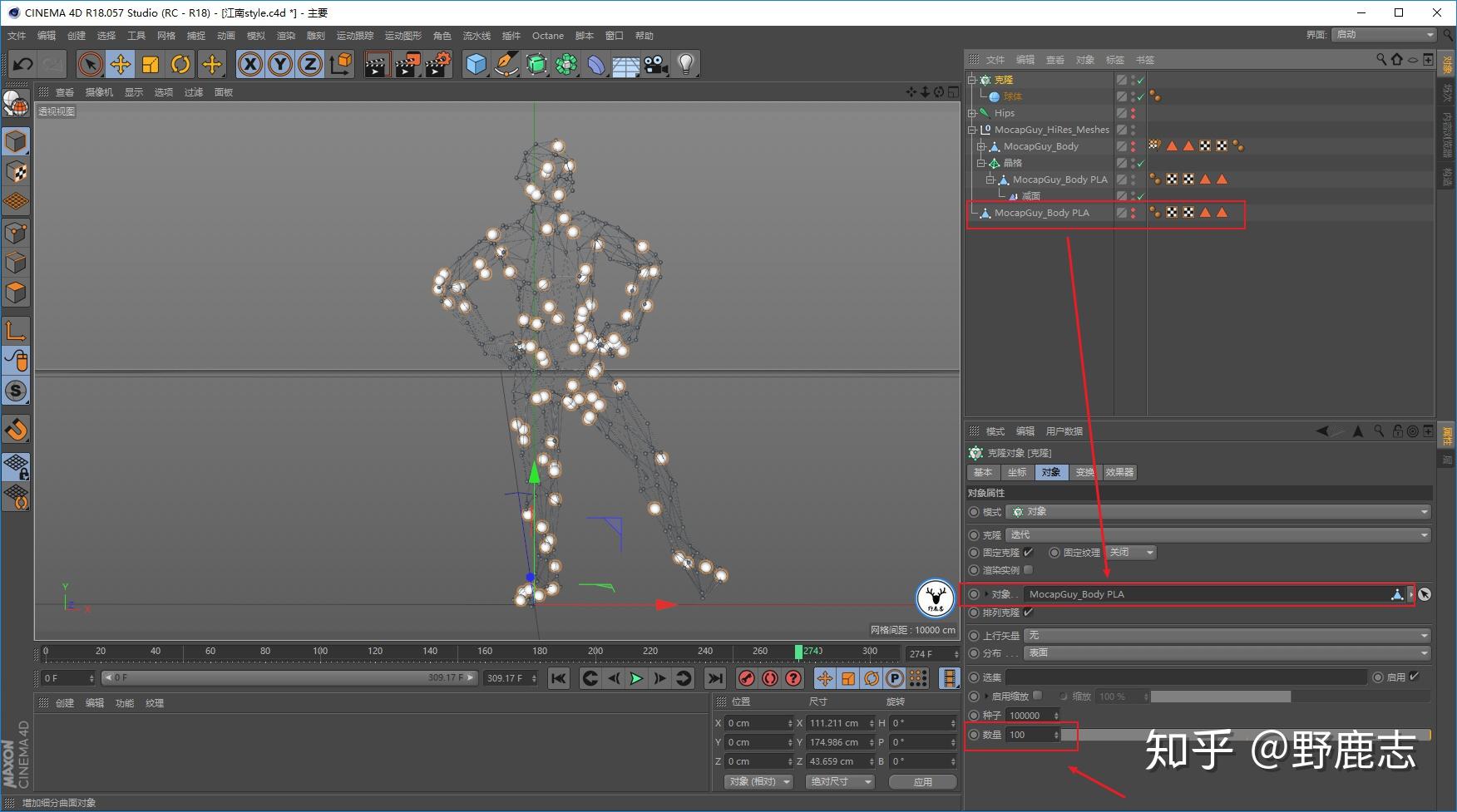The image size is (1457, 812).
Task: Enable Points mode in left toolbar
Action: (16, 233)
